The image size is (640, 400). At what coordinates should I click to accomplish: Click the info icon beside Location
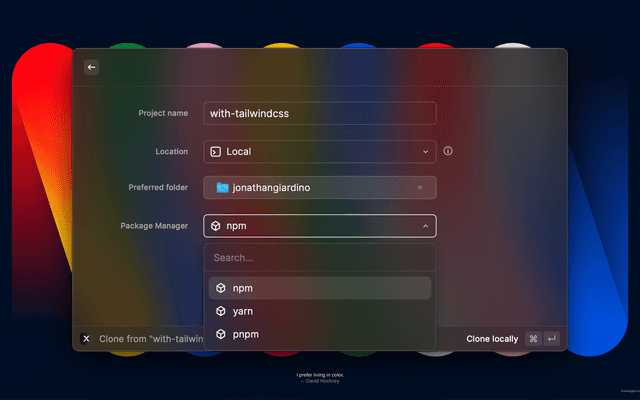[x=448, y=151]
